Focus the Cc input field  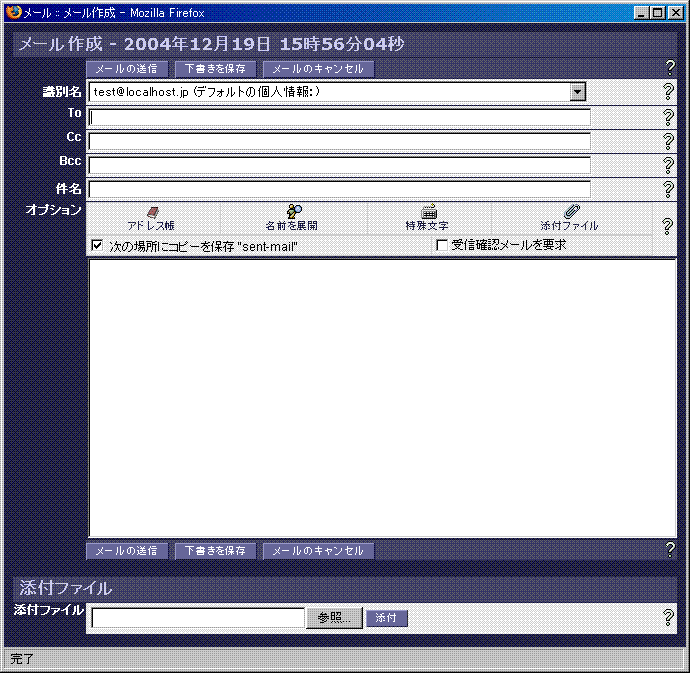(339, 140)
